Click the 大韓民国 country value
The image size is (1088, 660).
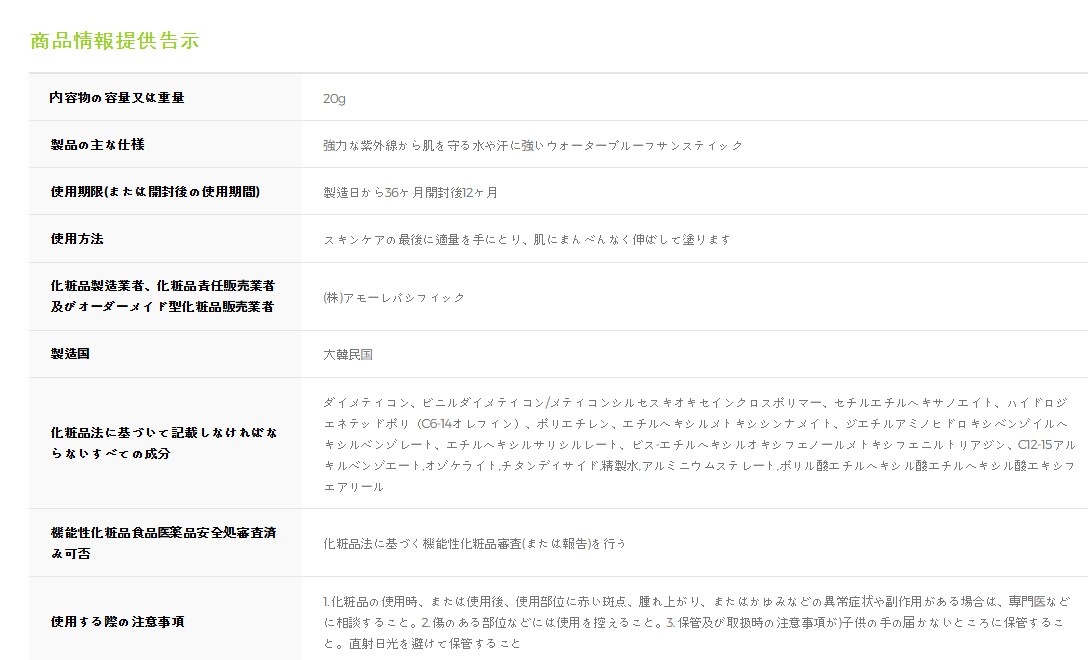click(348, 355)
